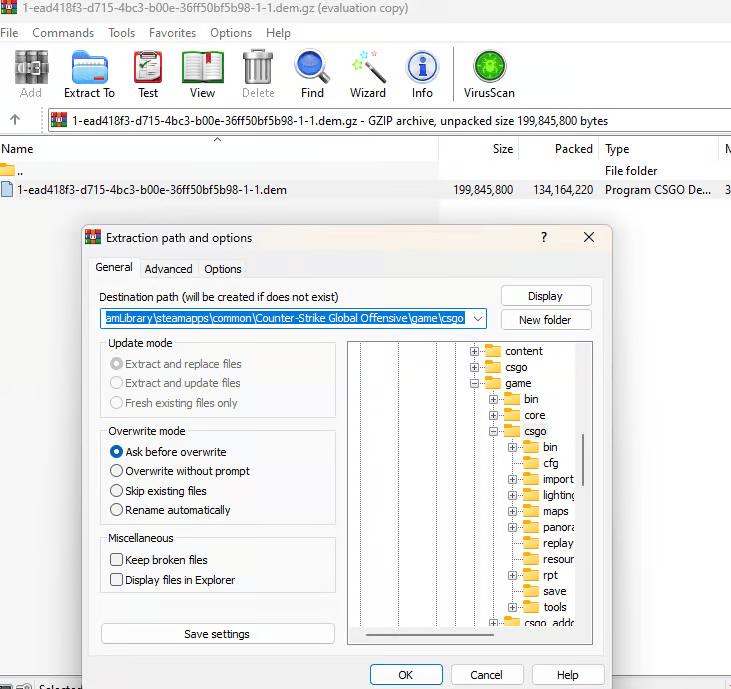Run the Test archive tool
Screen dimensions: 731x689
pos(148,68)
